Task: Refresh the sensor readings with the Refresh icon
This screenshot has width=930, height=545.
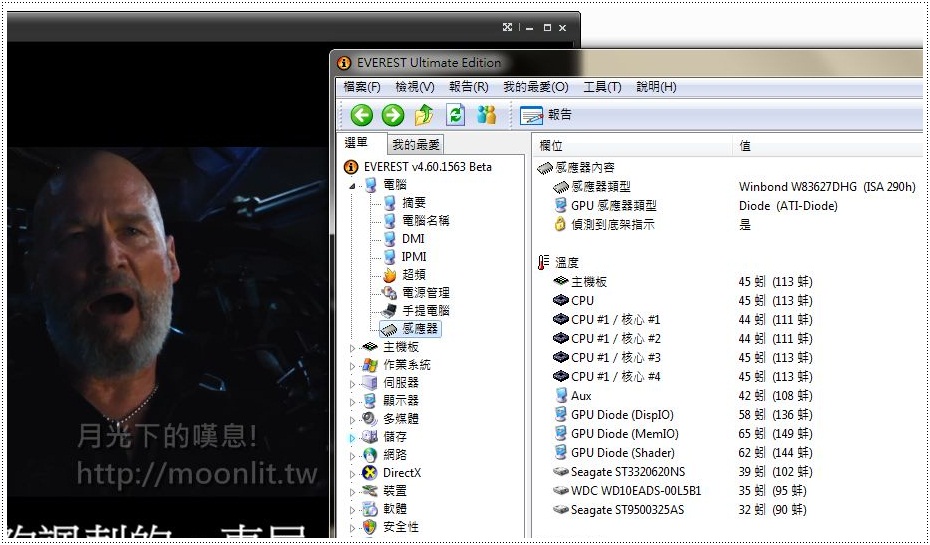Action: 455,115
